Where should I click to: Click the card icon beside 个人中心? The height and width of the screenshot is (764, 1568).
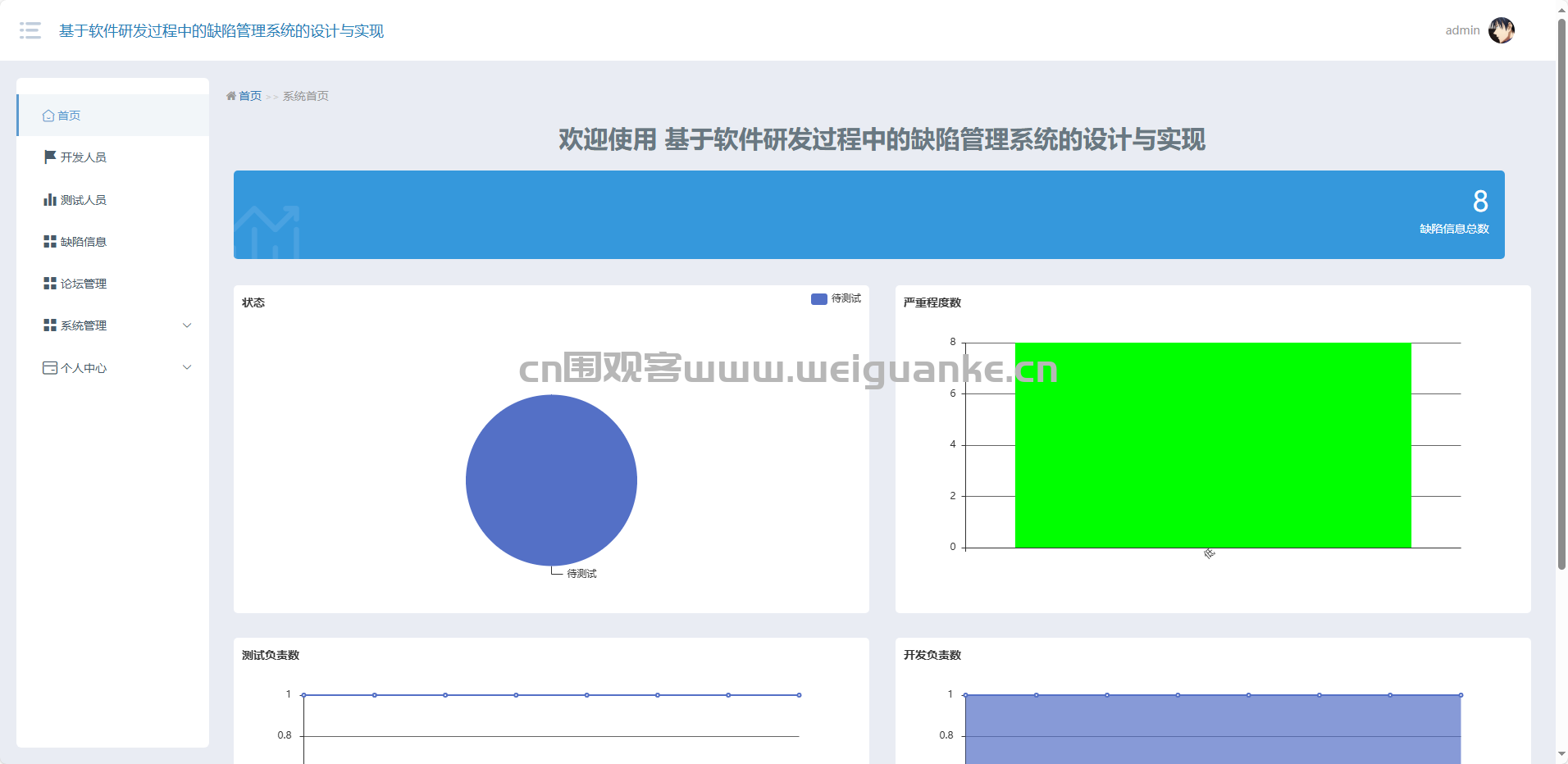coord(50,368)
